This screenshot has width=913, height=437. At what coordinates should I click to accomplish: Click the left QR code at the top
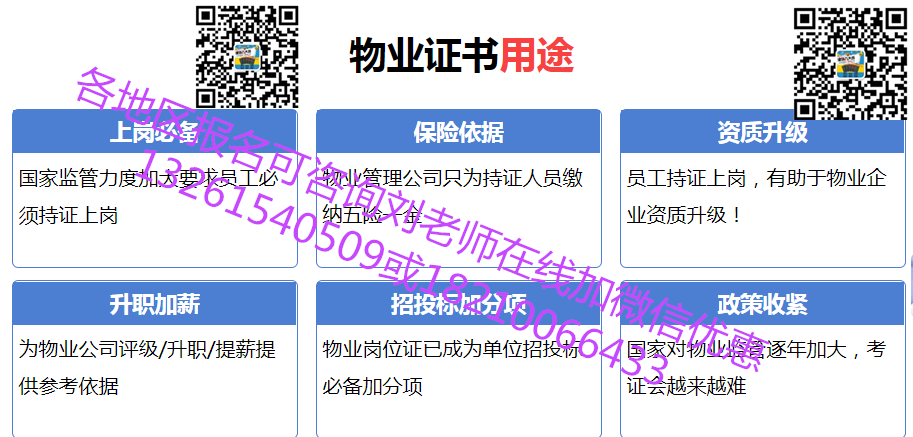click(x=246, y=55)
